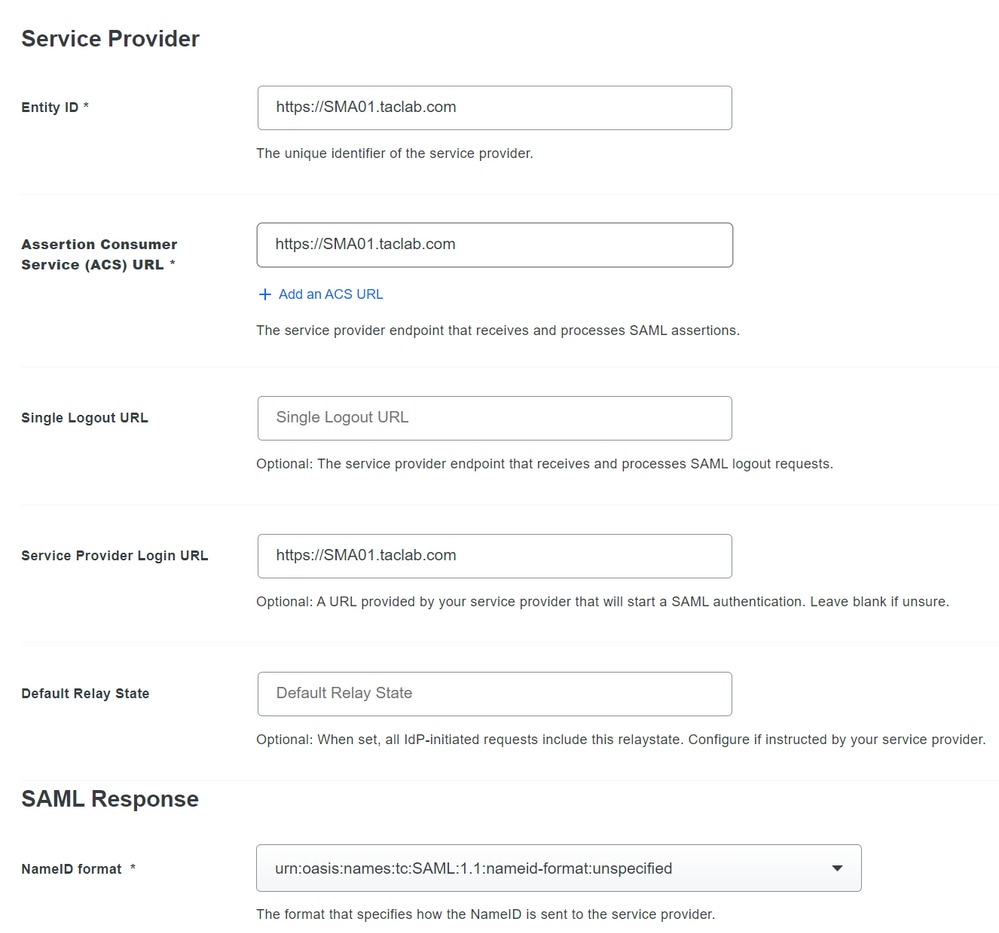Click the empty Single Logout URL field
The height and width of the screenshot is (933, 999).
pos(494,418)
